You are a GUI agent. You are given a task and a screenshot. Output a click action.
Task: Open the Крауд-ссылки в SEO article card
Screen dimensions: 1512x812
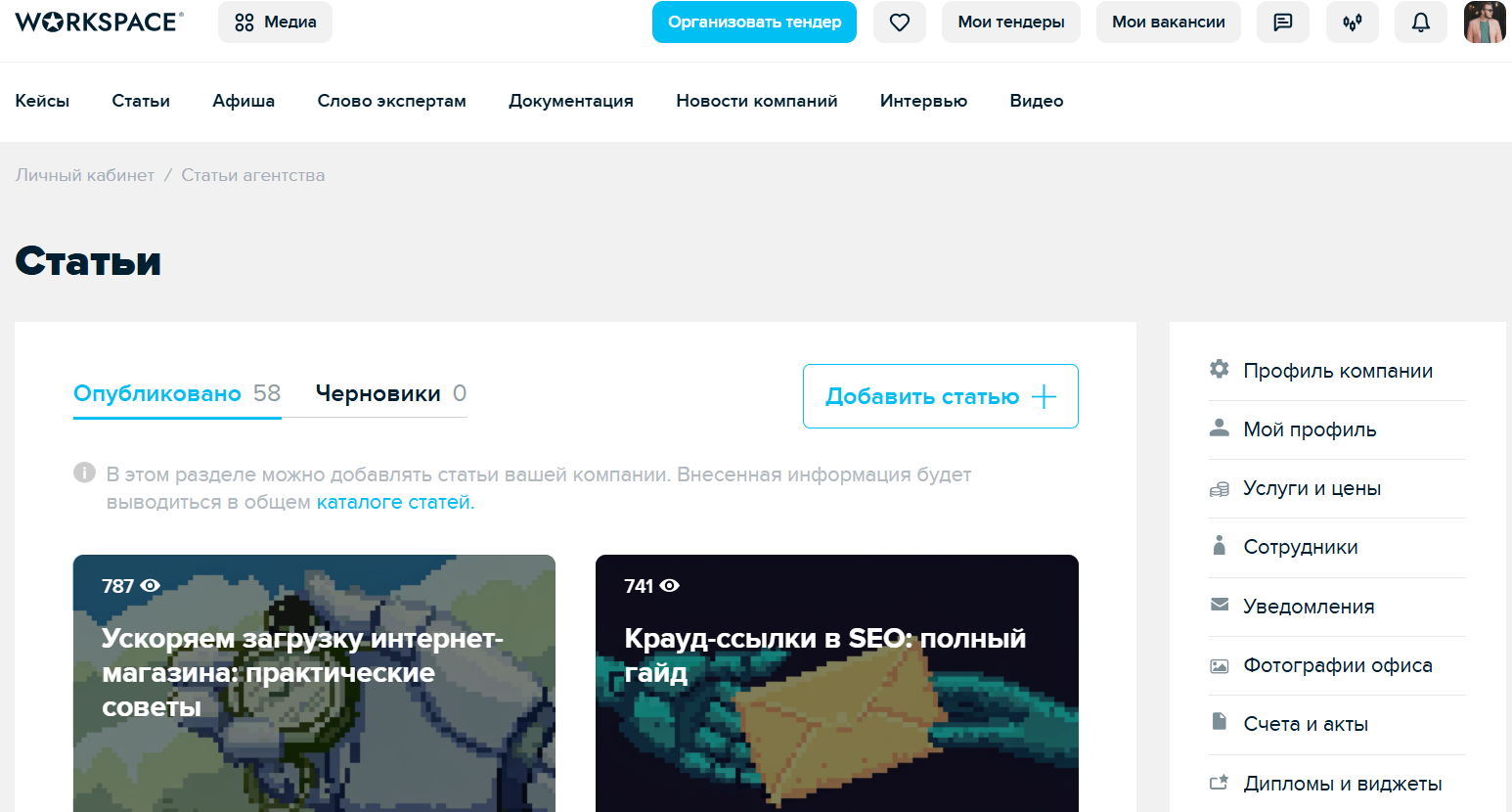pyautogui.click(x=837, y=683)
